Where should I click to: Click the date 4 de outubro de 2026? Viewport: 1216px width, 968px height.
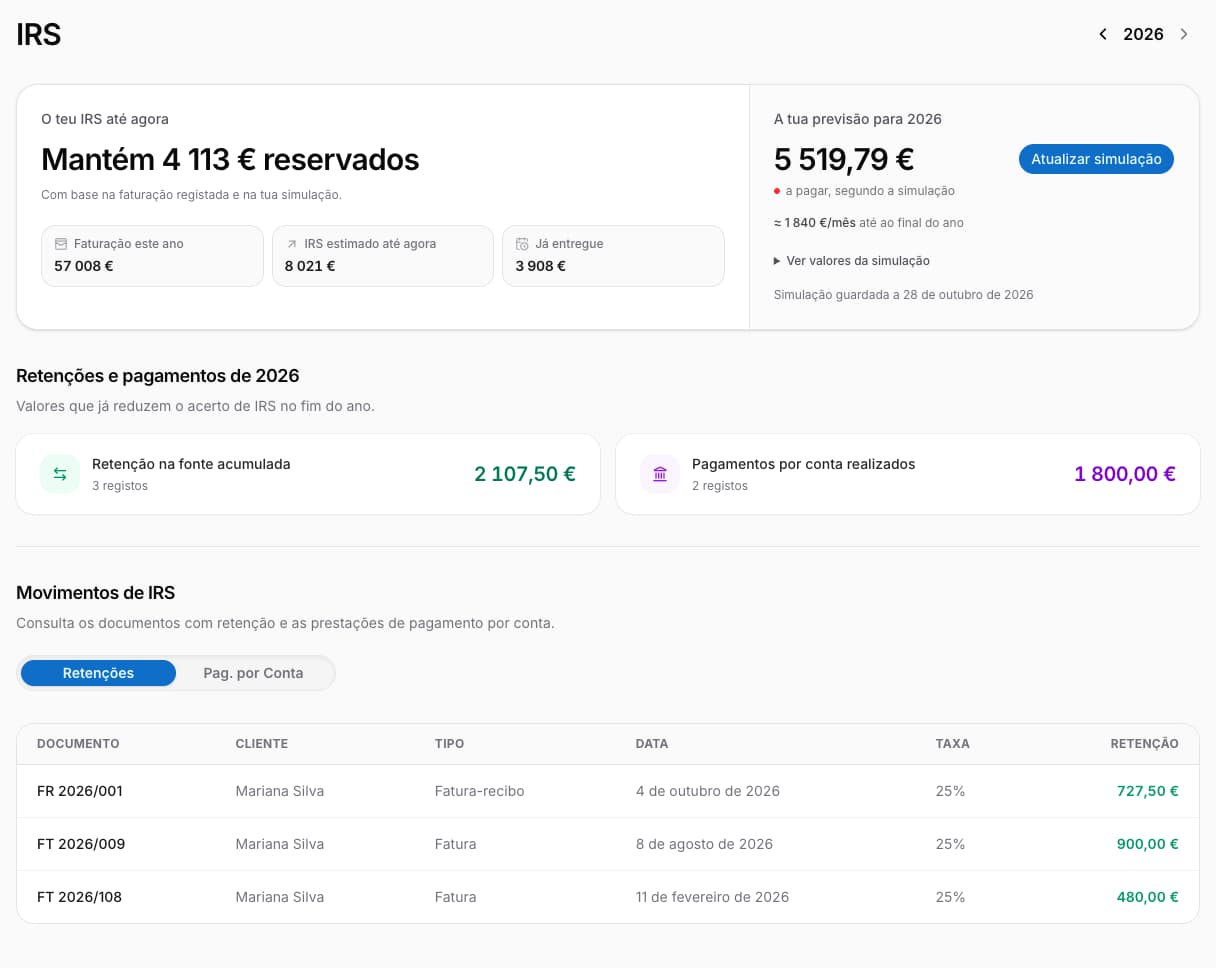click(707, 791)
